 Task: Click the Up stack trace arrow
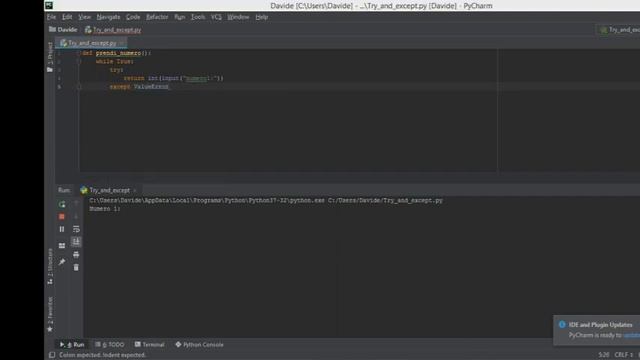click(76, 204)
